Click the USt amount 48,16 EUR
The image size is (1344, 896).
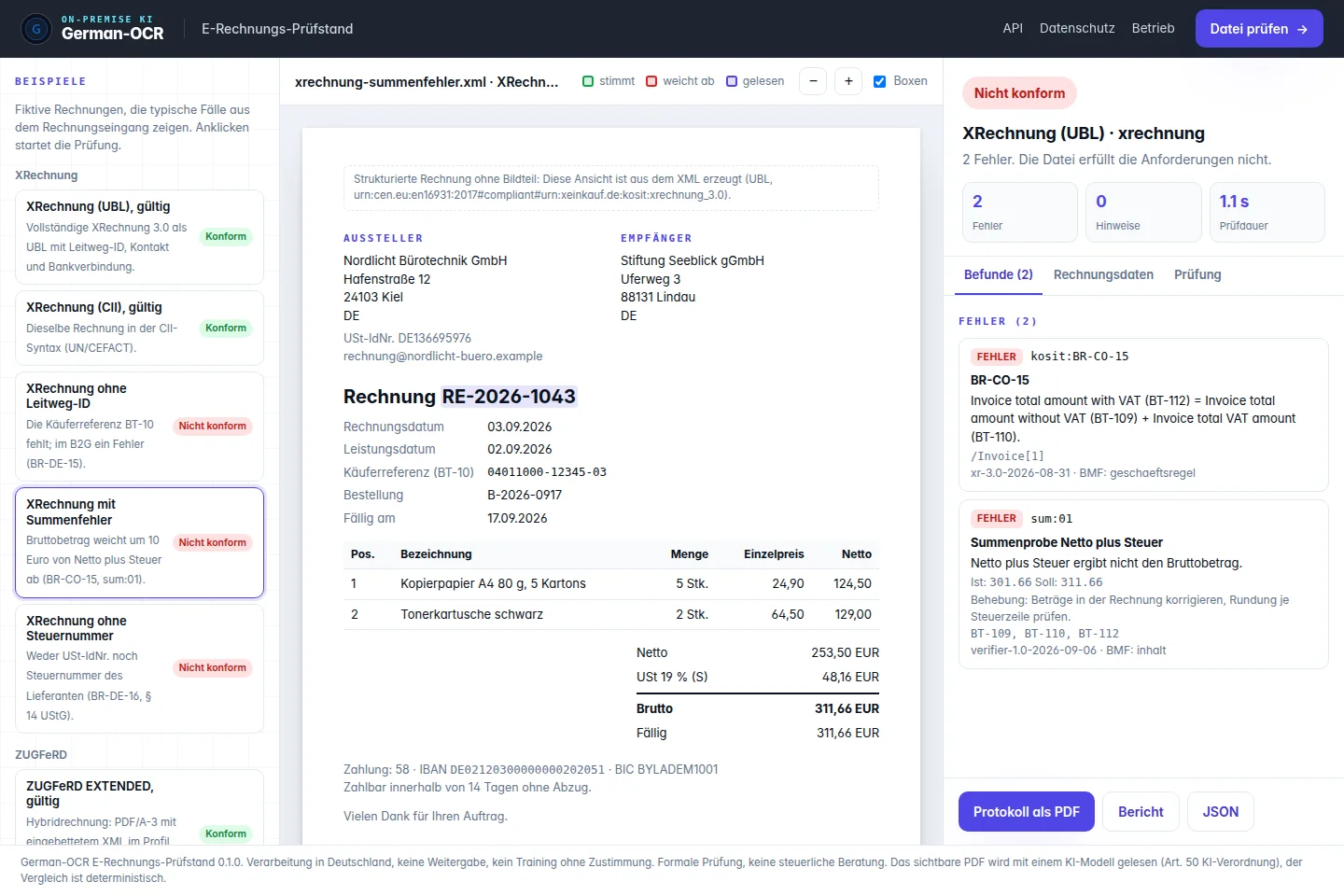850,677
